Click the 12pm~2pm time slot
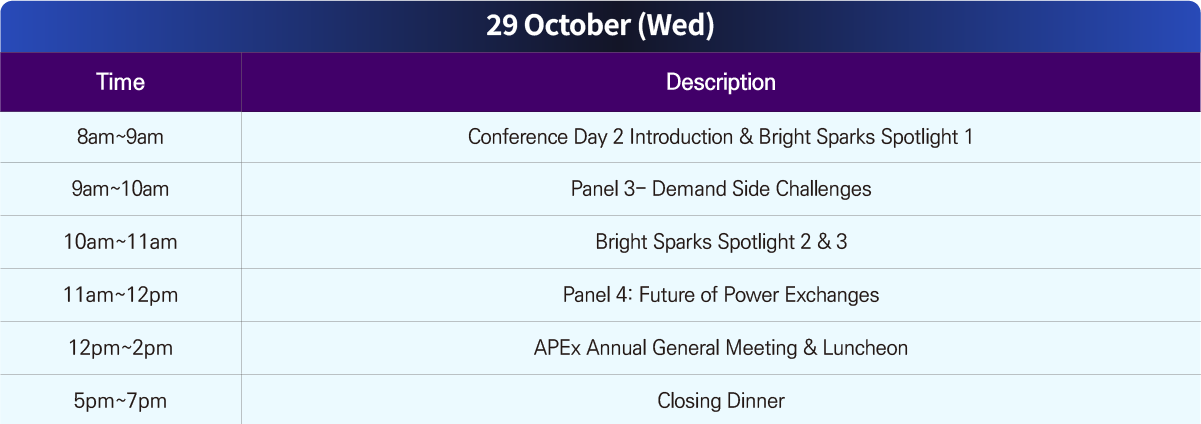The width and height of the screenshot is (1201, 424). (x=120, y=348)
